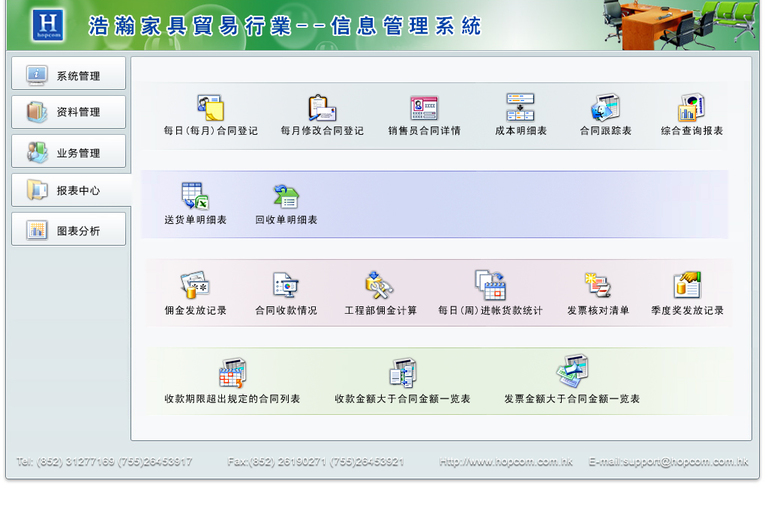
Task: Click the 成本明细表 icon
Action: 520,108
